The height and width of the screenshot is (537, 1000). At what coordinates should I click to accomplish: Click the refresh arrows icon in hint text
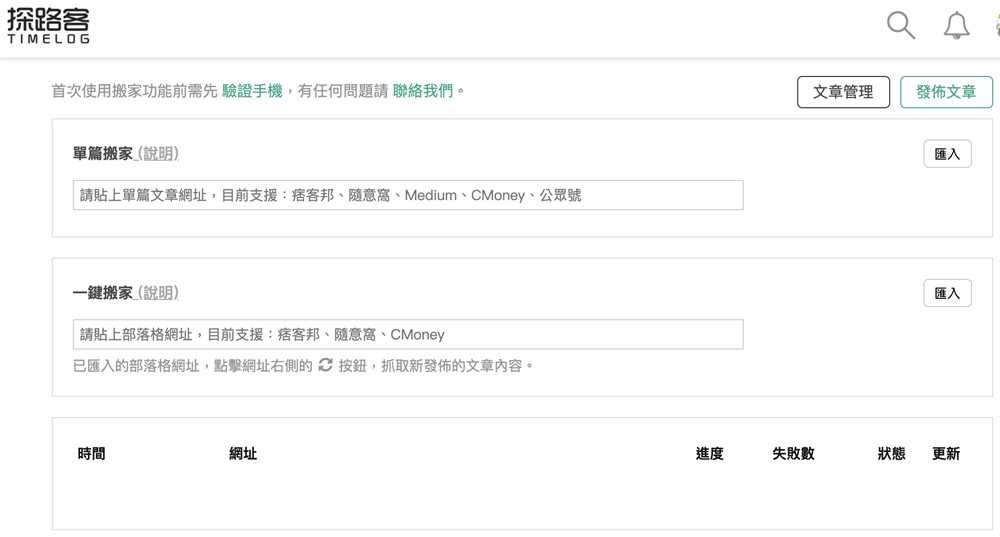click(x=325, y=366)
